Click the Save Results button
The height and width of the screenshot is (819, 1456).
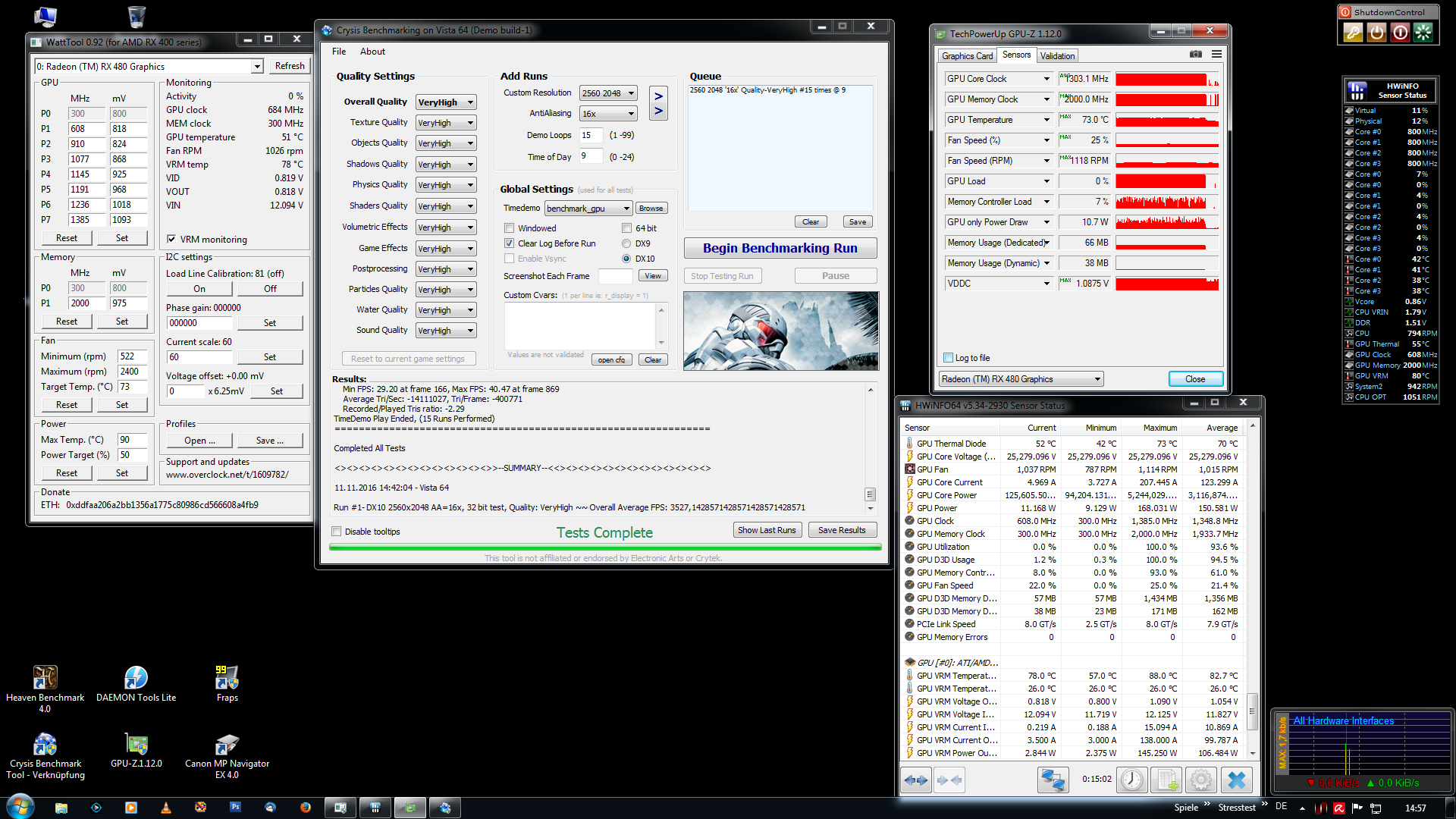click(842, 530)
